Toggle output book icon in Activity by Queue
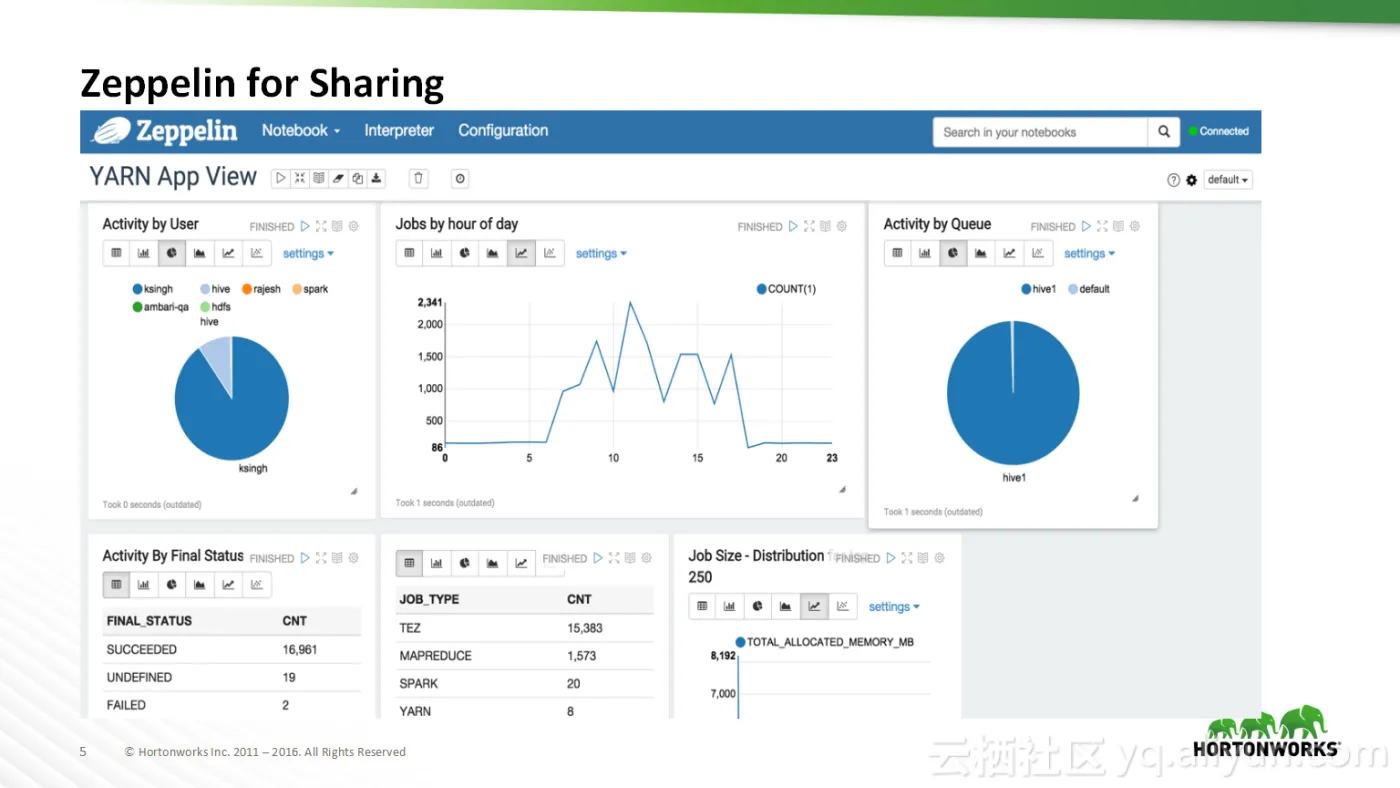Image resolution: width=1400 pixels, height=788 pixels. tap(1118, 227)
